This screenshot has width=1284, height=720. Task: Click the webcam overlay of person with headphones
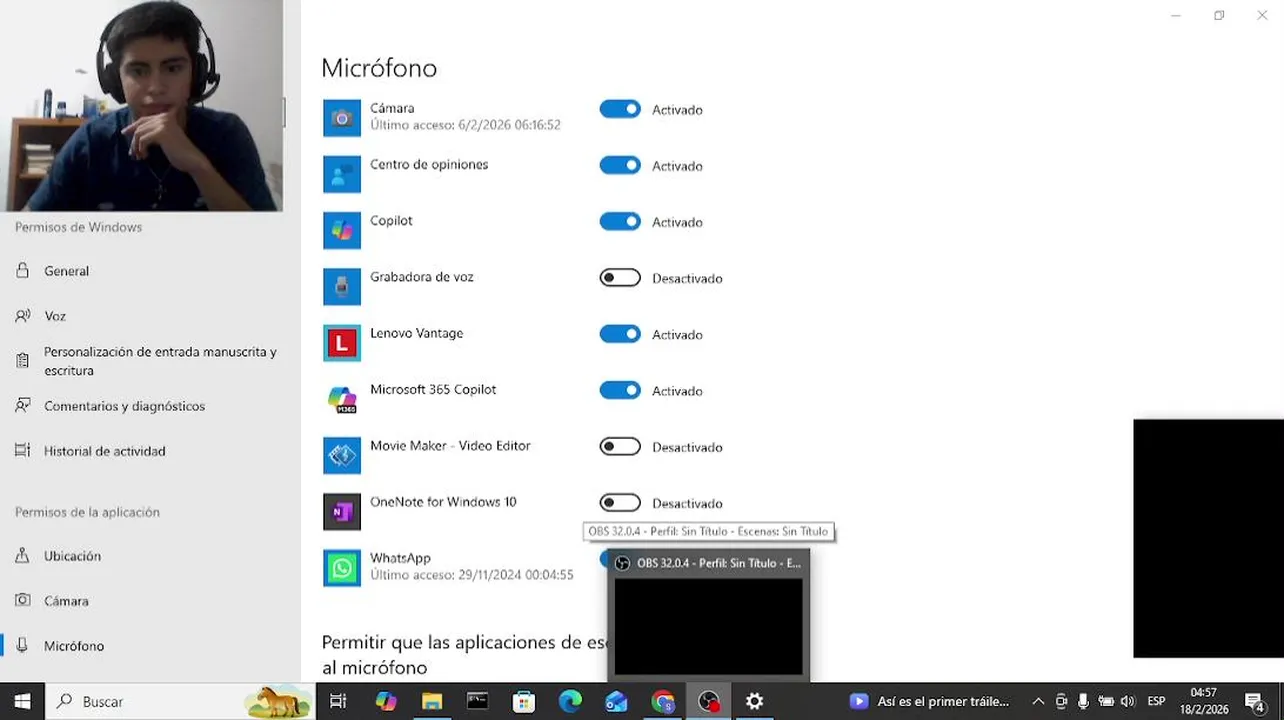click(x=142, y=105)
